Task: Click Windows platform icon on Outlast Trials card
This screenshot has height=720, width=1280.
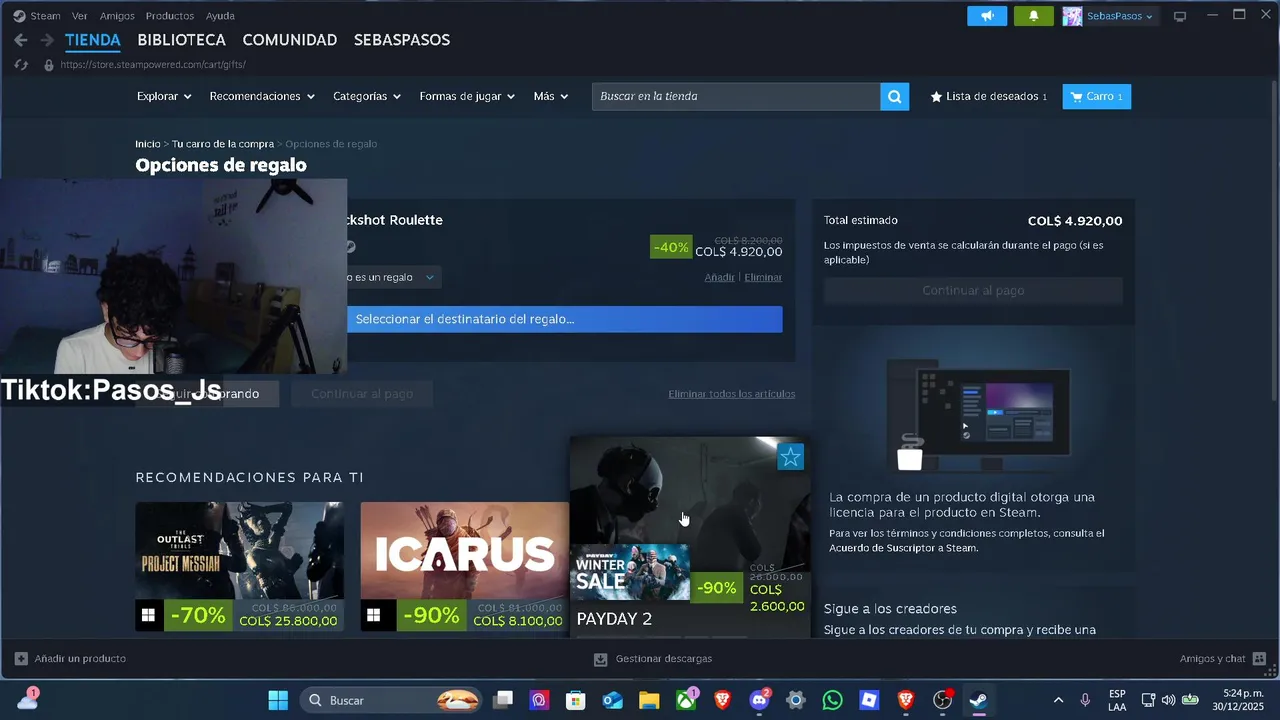Action: coord(148,616)
